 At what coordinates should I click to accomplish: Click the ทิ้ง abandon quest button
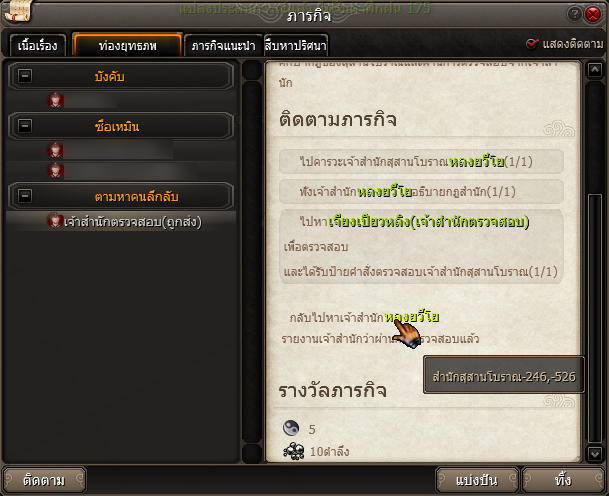tap(563, 480)
